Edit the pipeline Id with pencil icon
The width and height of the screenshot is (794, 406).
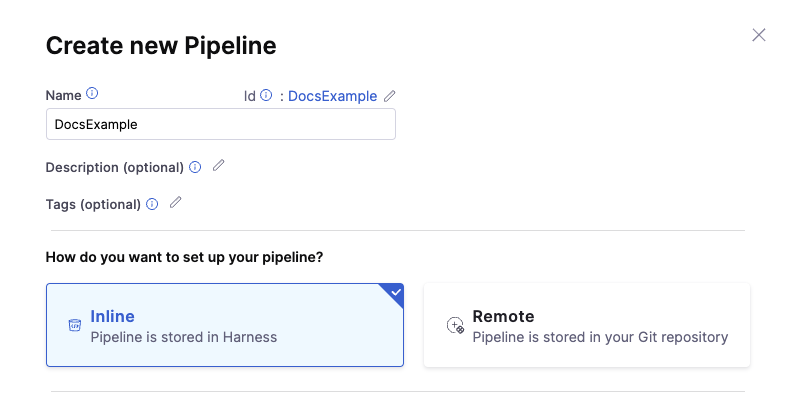390,96
